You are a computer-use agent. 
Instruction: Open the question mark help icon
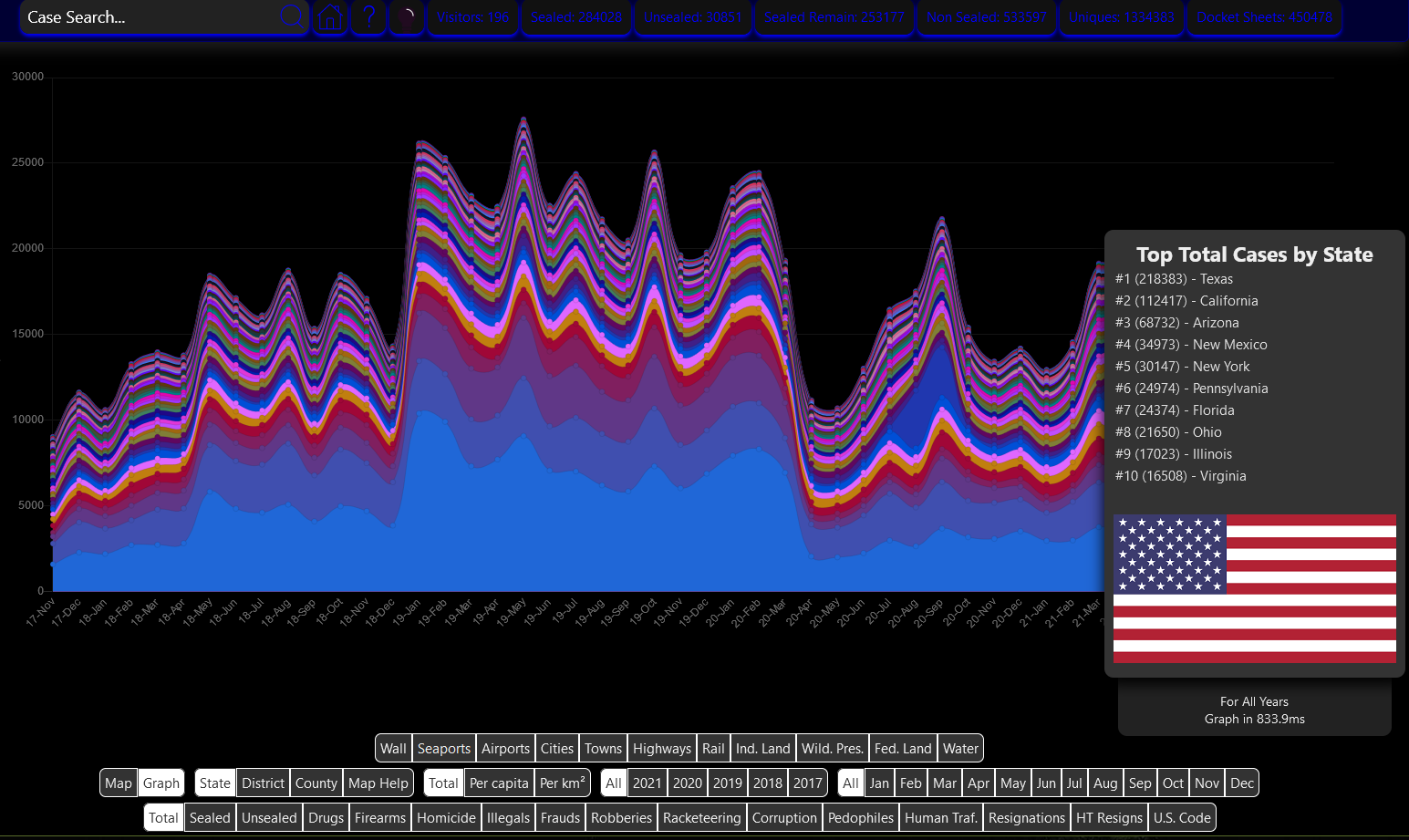368,17
